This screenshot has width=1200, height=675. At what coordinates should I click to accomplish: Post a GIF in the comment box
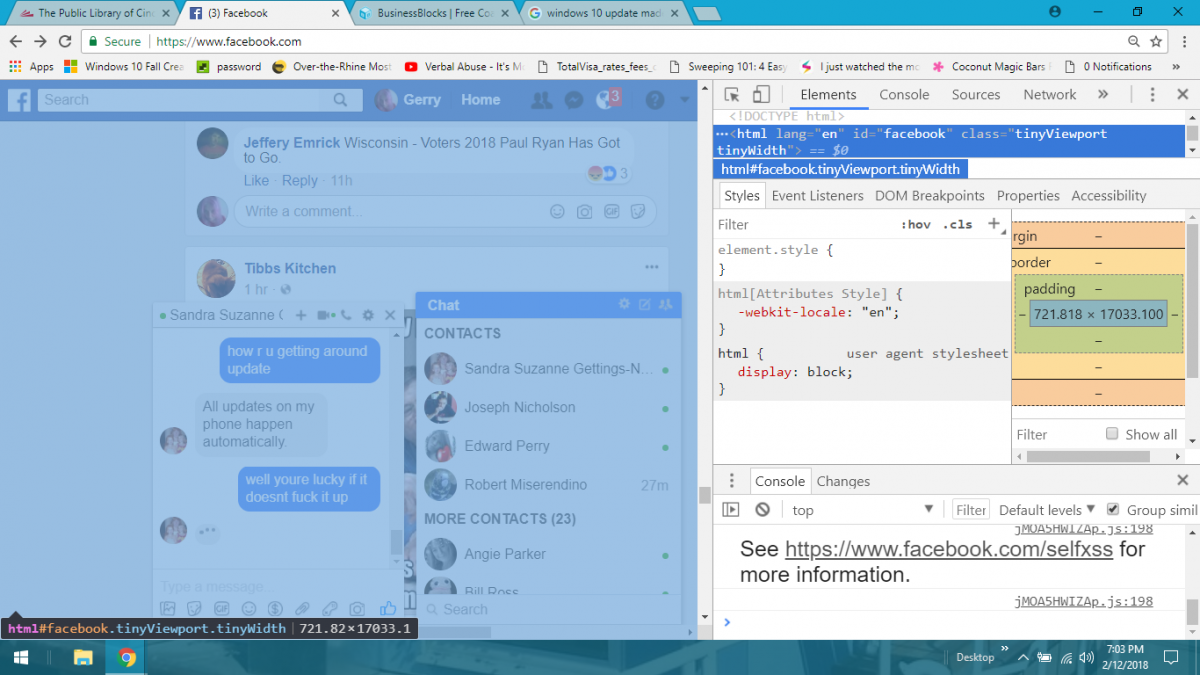pos(611,211)
